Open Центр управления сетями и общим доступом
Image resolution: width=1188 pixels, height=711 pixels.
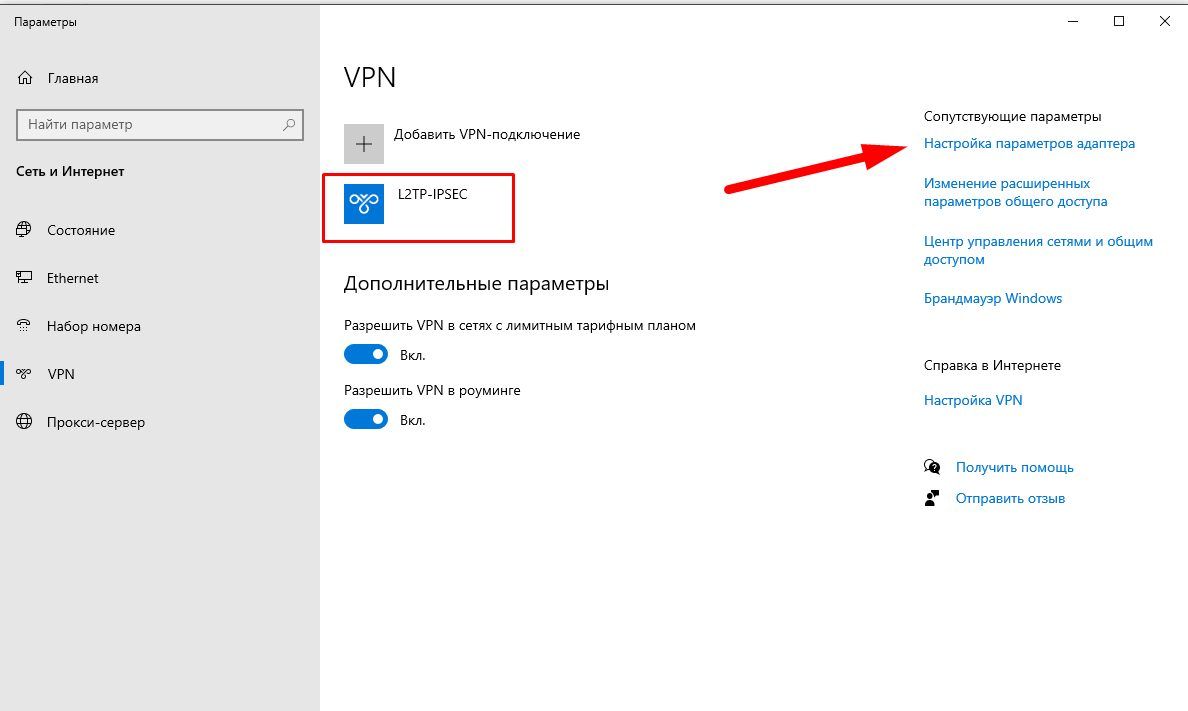point(1038,250)
